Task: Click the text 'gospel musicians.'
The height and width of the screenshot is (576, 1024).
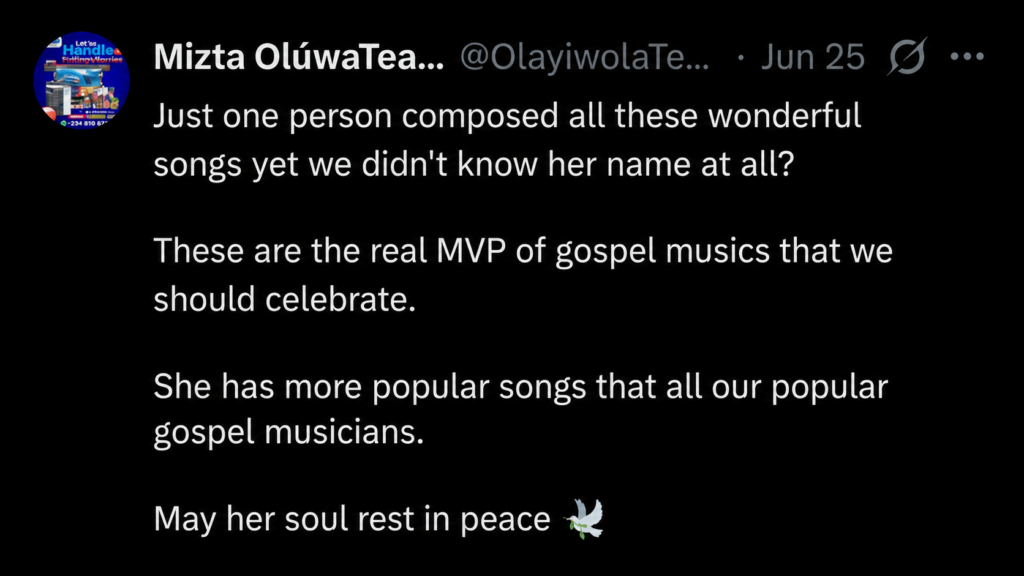Action: tap(289, 433)
